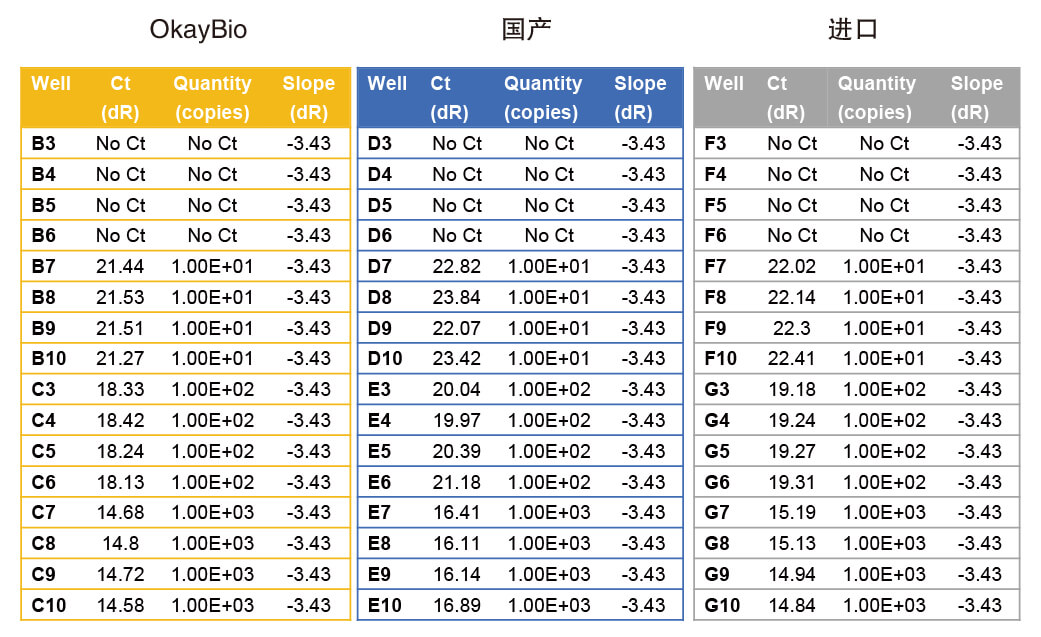
Task: Select well G10 in the gray table
Action: 722,606
